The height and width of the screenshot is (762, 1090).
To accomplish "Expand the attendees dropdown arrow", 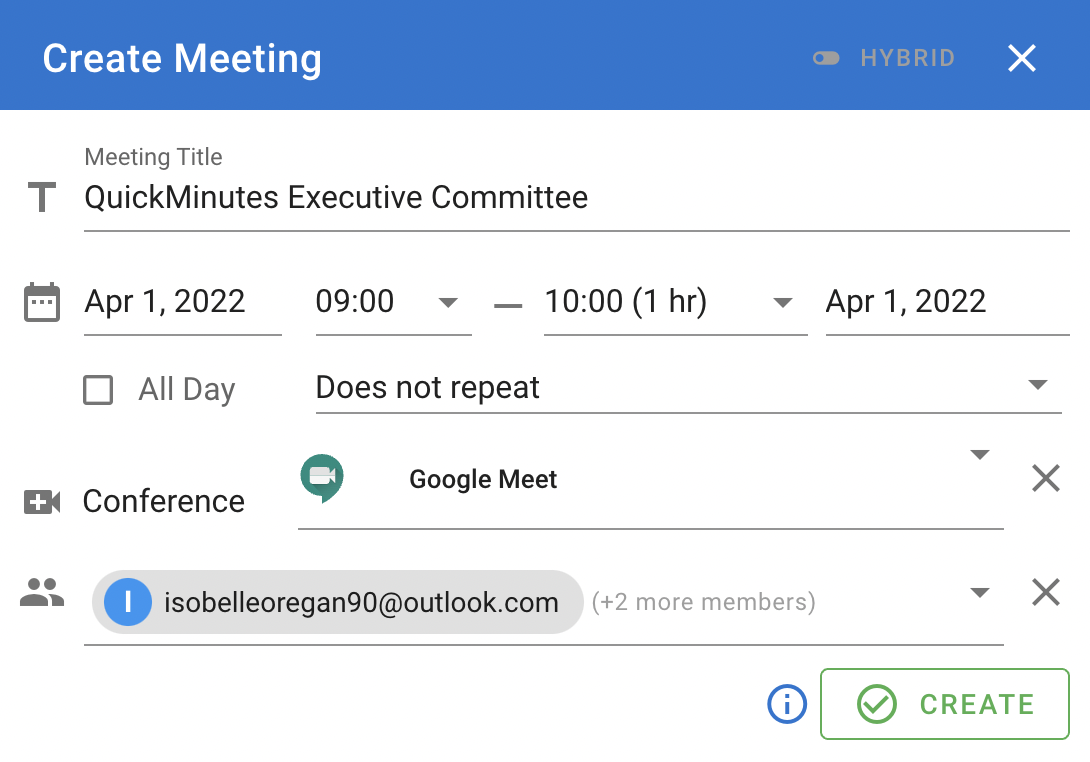I will [x=979, y=593].
